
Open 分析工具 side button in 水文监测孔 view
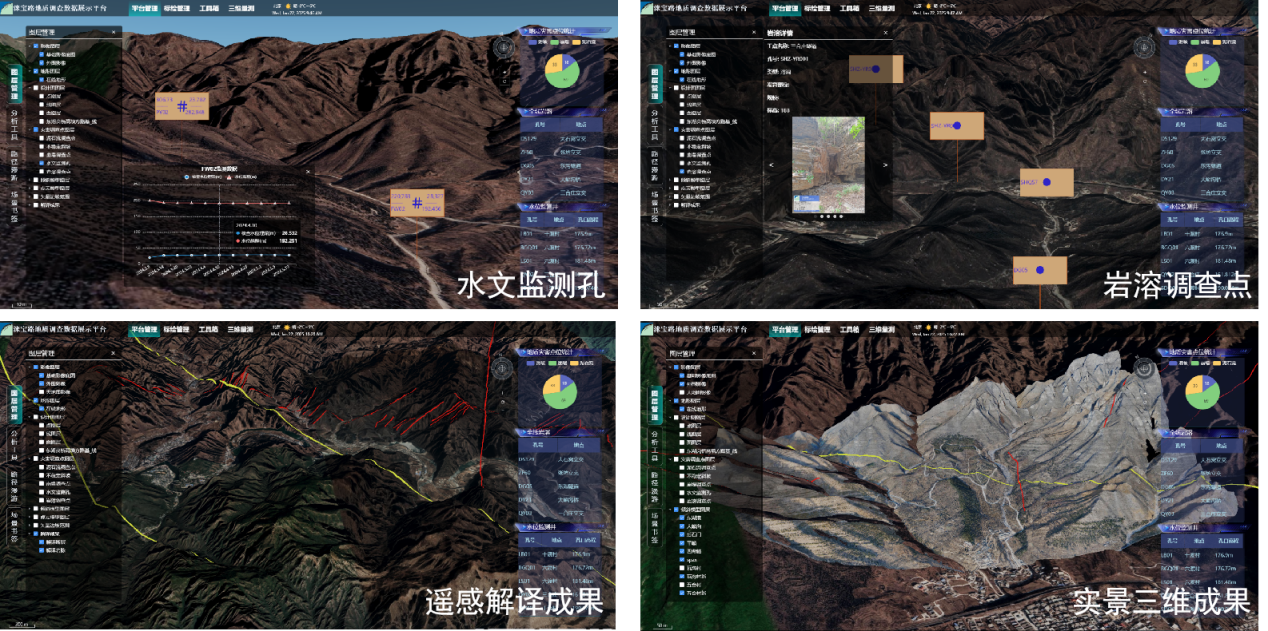[14, 128]
